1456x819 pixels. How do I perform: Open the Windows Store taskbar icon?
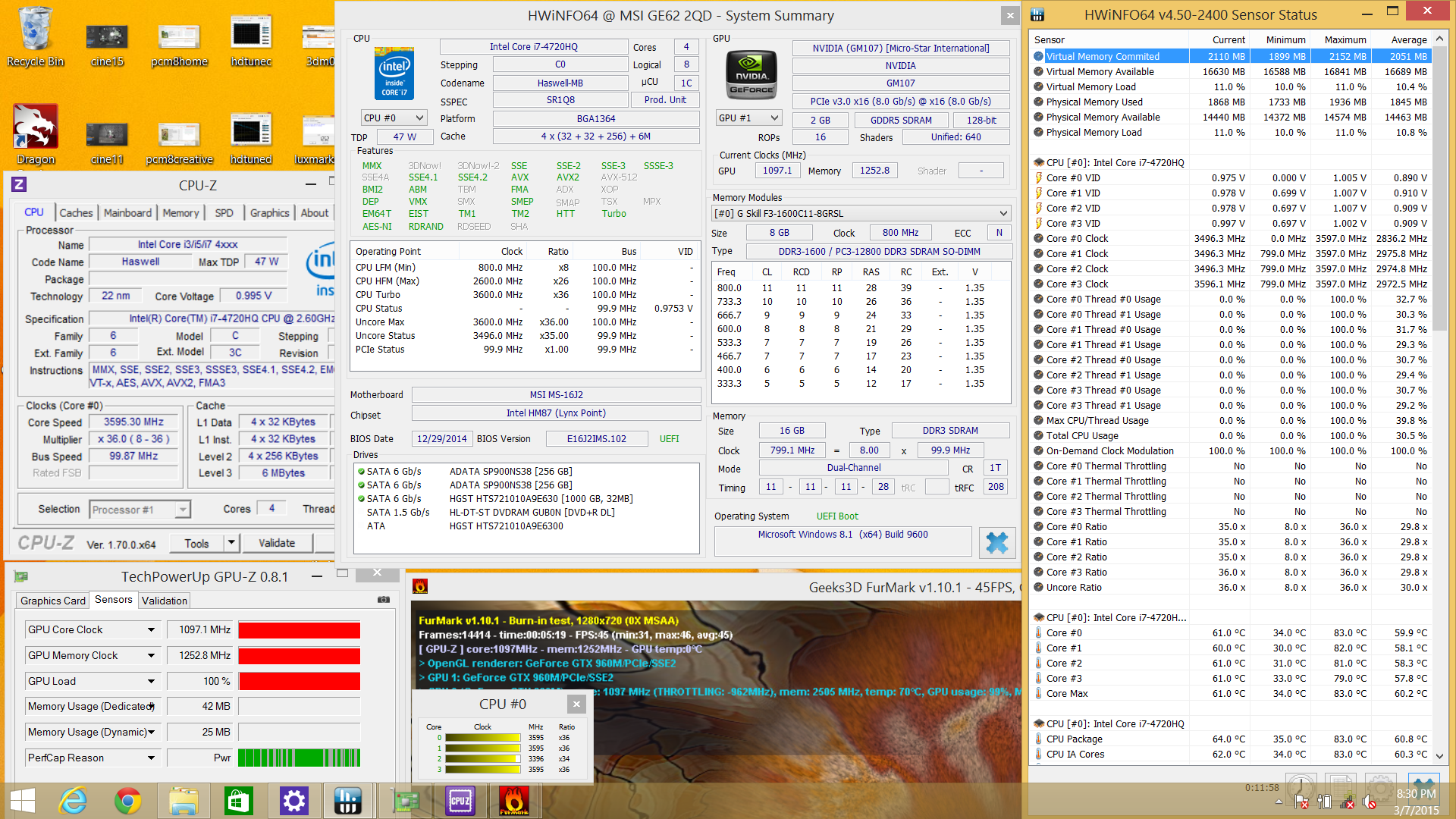pos(238,801)
